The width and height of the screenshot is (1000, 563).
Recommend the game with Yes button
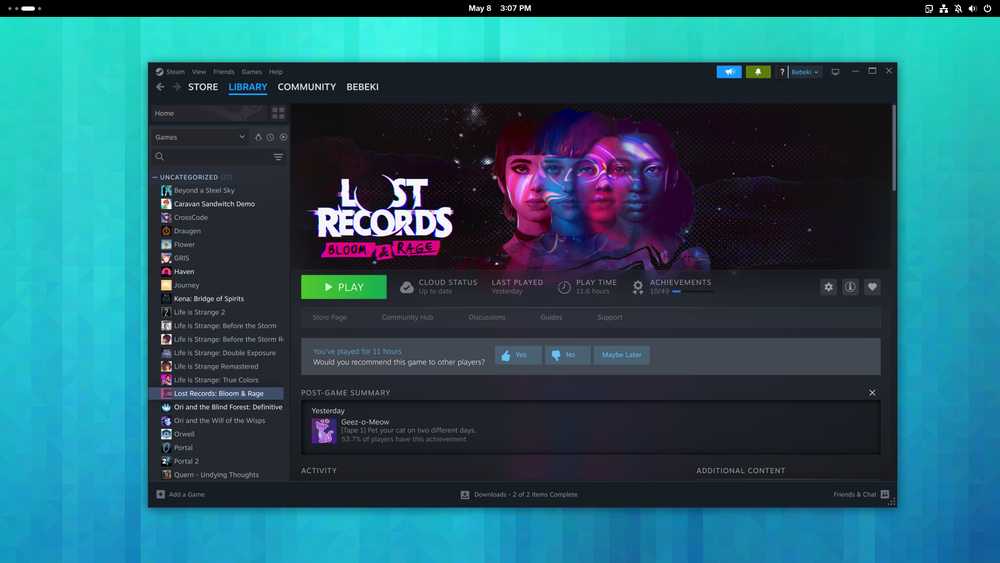tap(518, 355)
